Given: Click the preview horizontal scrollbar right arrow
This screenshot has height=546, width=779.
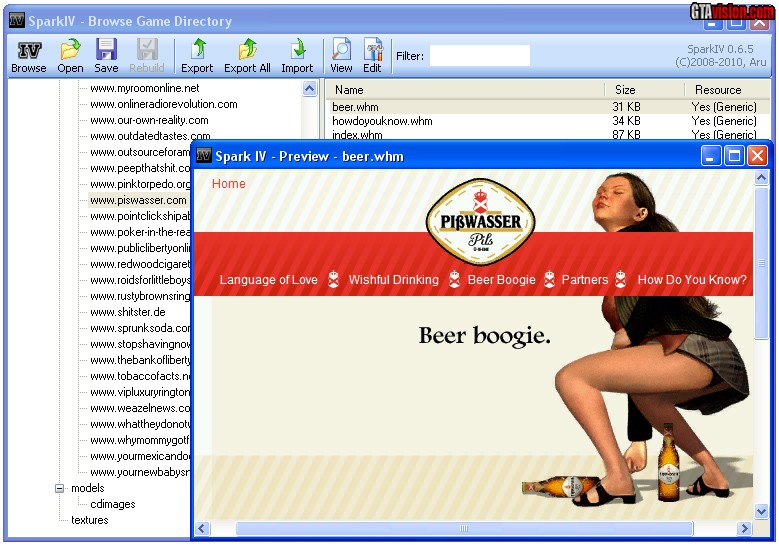Looking at the screenshot, I should tap(743, 528).
